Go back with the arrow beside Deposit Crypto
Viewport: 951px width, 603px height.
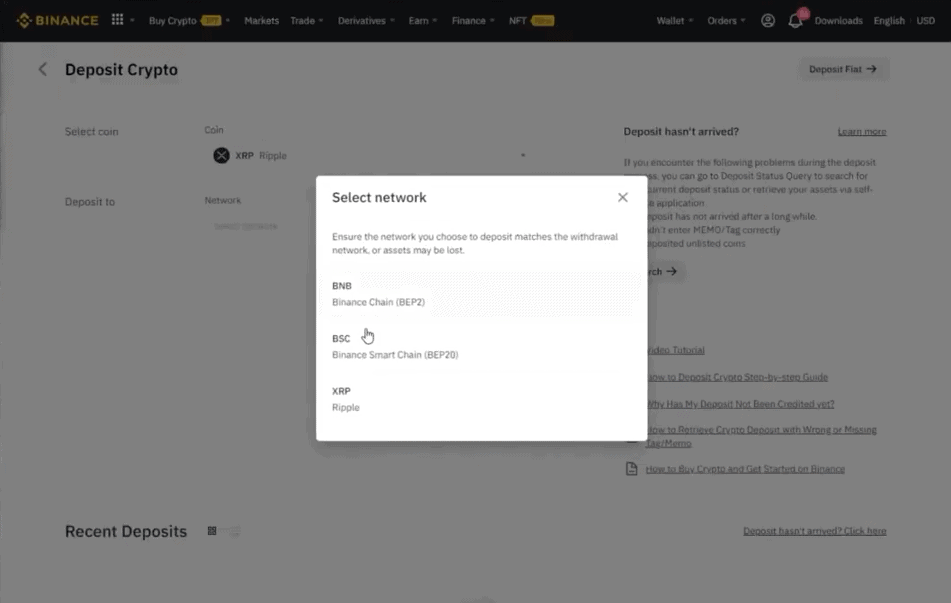click(42, 69)
